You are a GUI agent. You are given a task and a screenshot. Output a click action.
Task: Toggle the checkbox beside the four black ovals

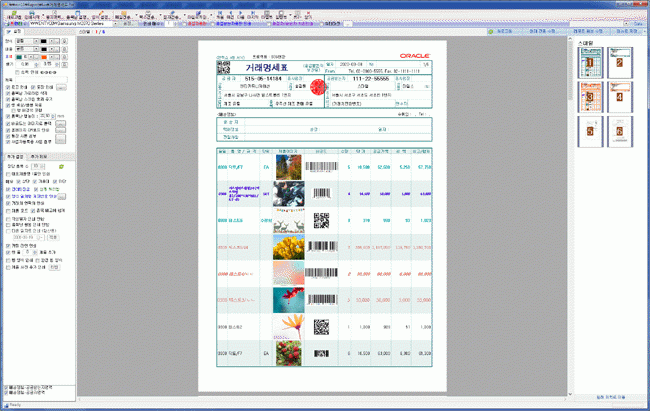[x=17, y=72]
